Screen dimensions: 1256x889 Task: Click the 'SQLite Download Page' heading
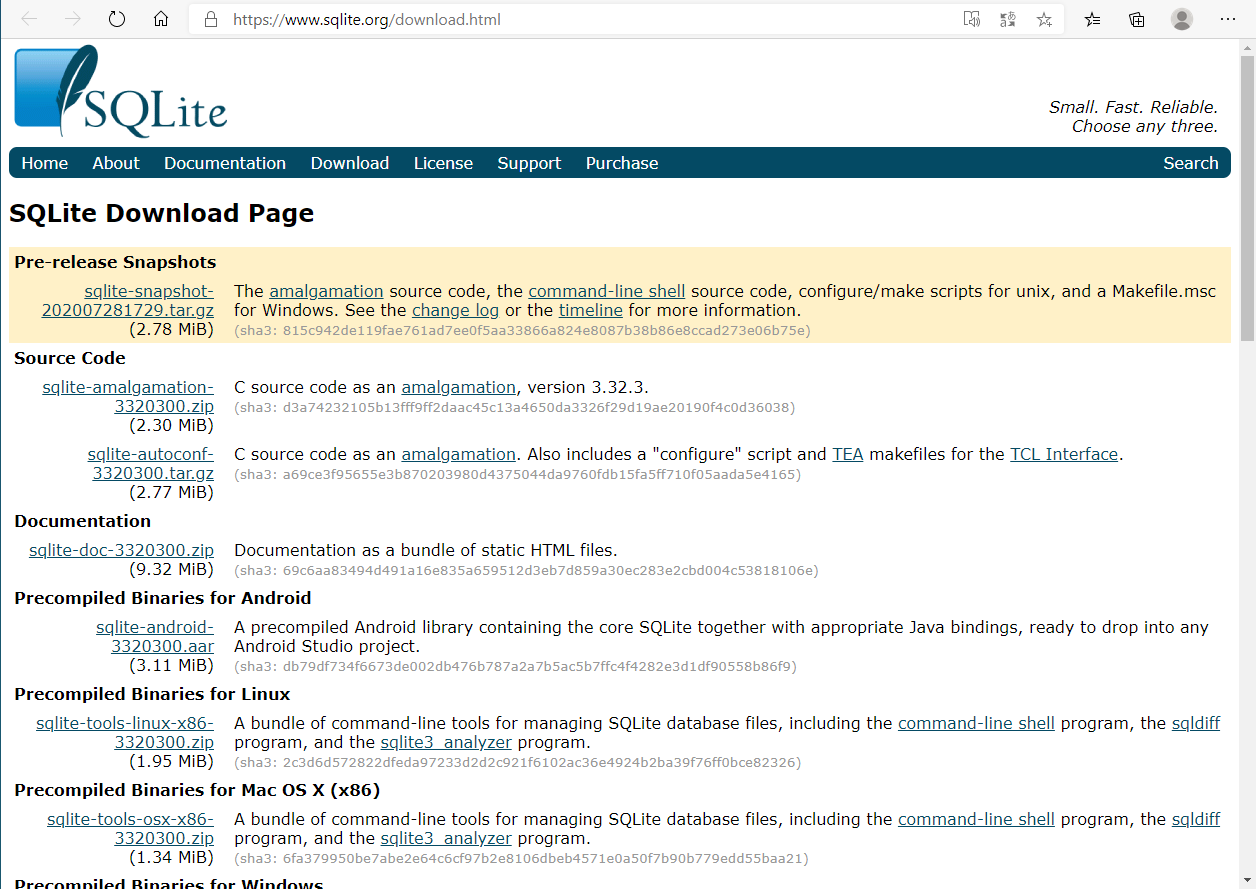[162, 213]
